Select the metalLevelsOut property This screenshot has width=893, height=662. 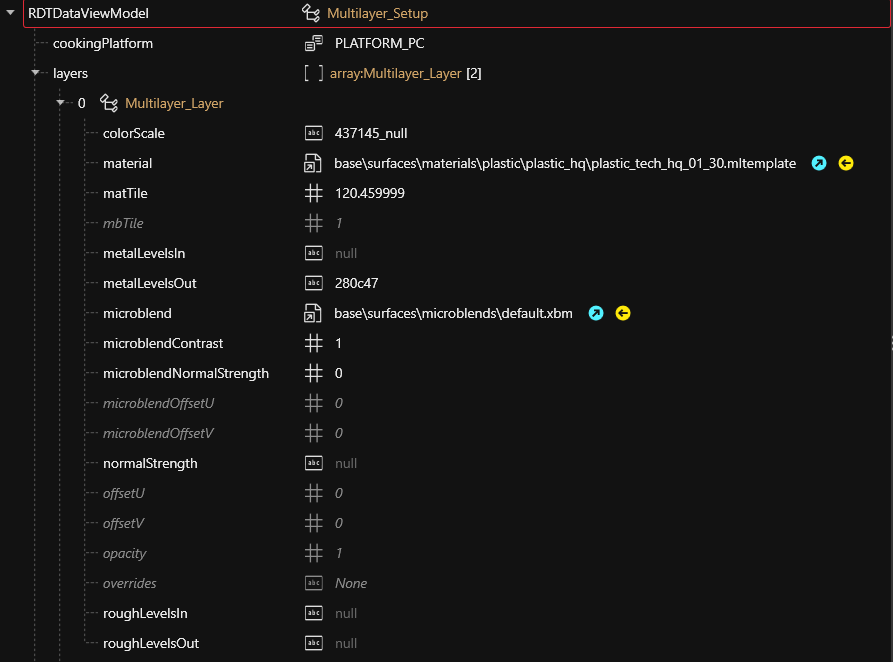(149, 283)
